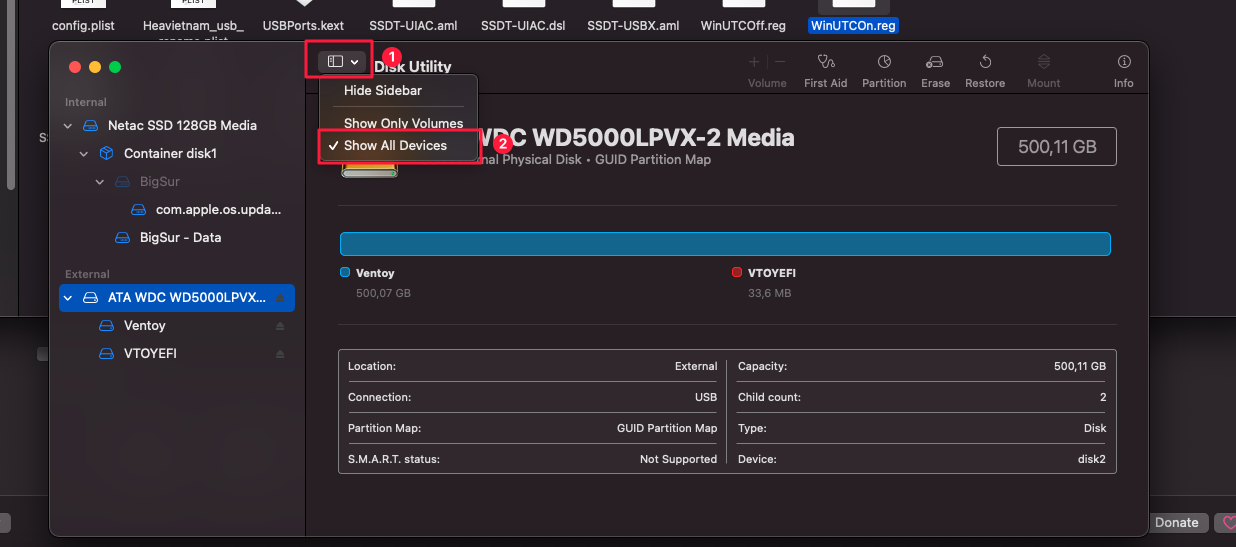Screen dimensions: 1236x547
Task: Select the config.plist file in Finder
Action: click(84, 25)
